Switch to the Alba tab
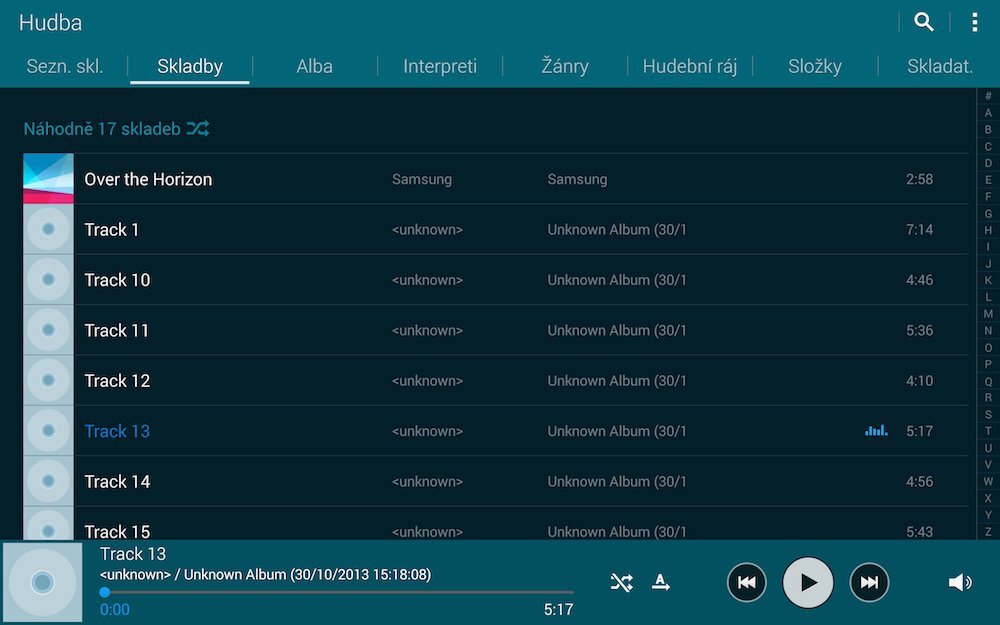 pyautogui.click(x=314, y=65)
